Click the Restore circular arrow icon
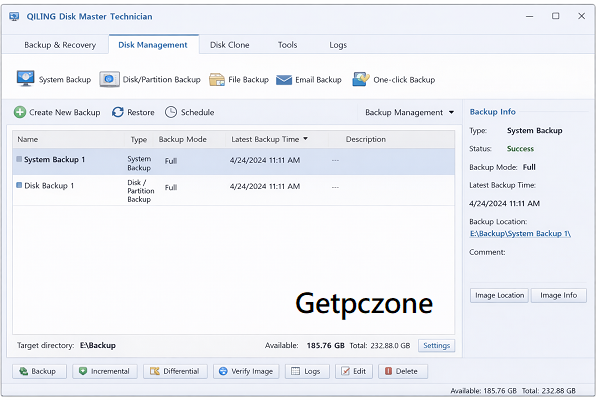The width and height of the screenshot is (600, 400). click(x=118, y=112)
